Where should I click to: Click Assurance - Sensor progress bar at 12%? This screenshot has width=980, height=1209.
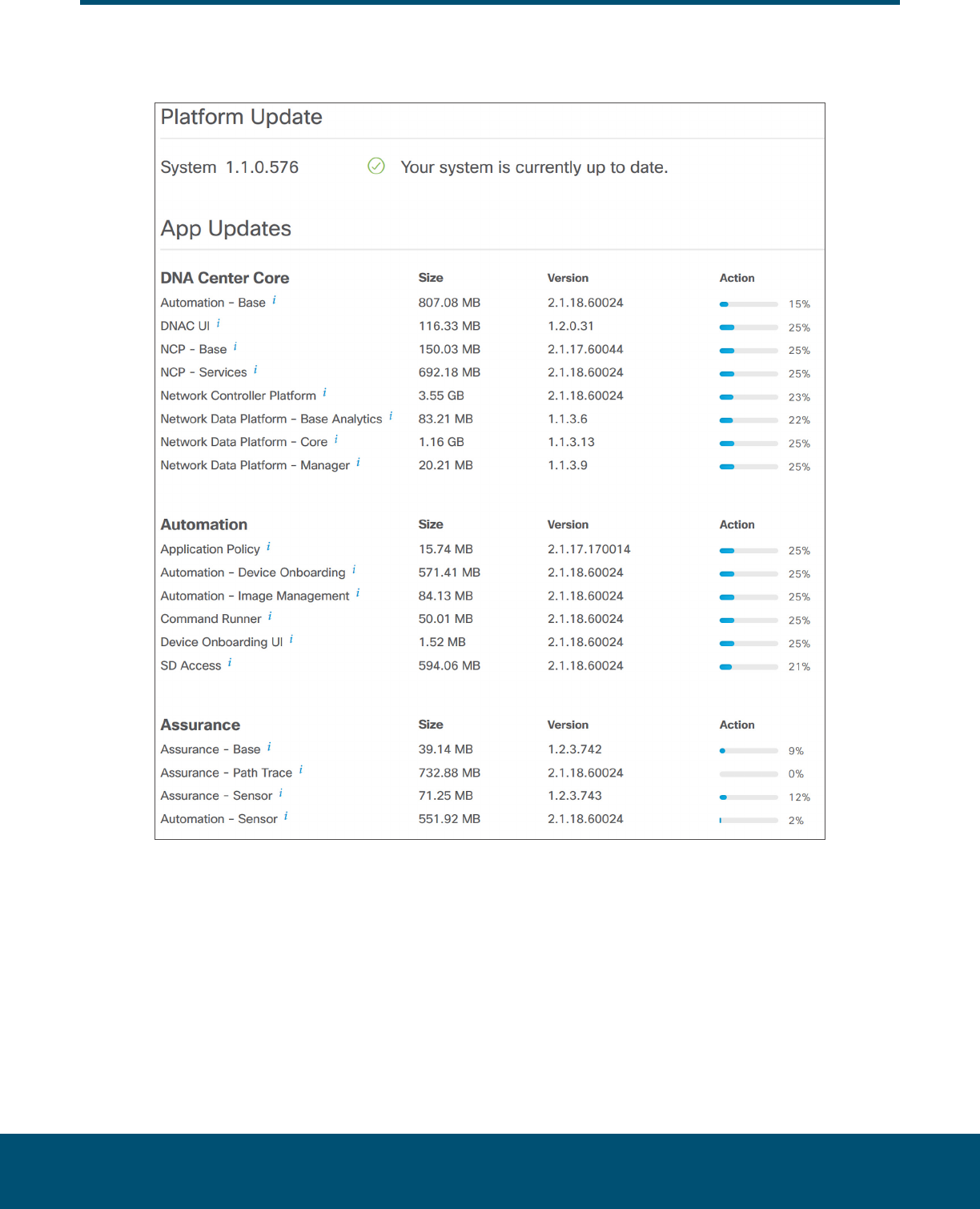749,797
